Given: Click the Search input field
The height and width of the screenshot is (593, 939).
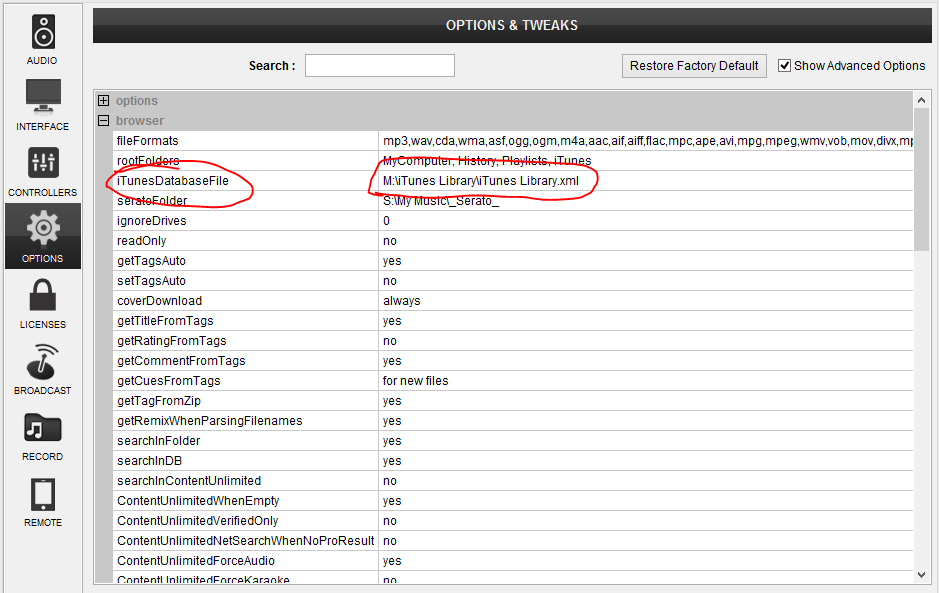Looking at the screenshot, I should coord(379,66).
